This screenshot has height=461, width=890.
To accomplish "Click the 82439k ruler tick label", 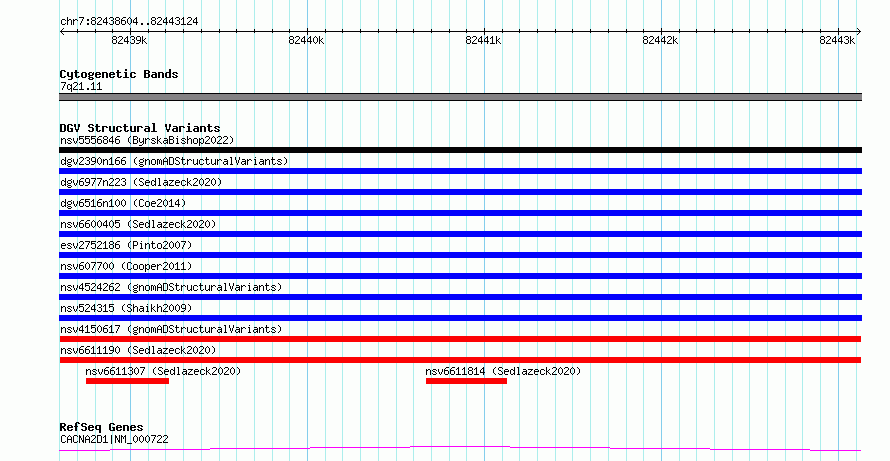I will click(x=129, y=40).
